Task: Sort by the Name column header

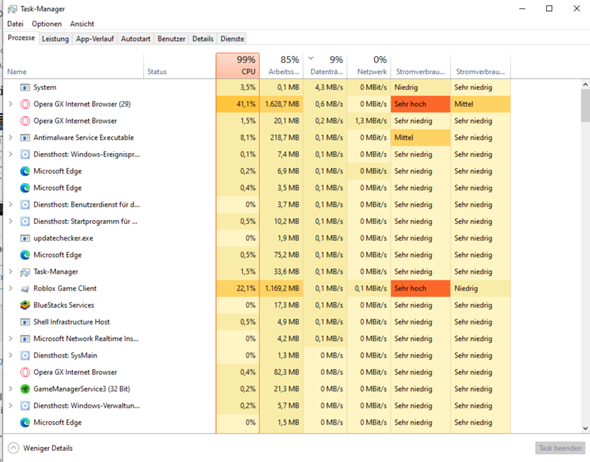Action: (73, 66)
